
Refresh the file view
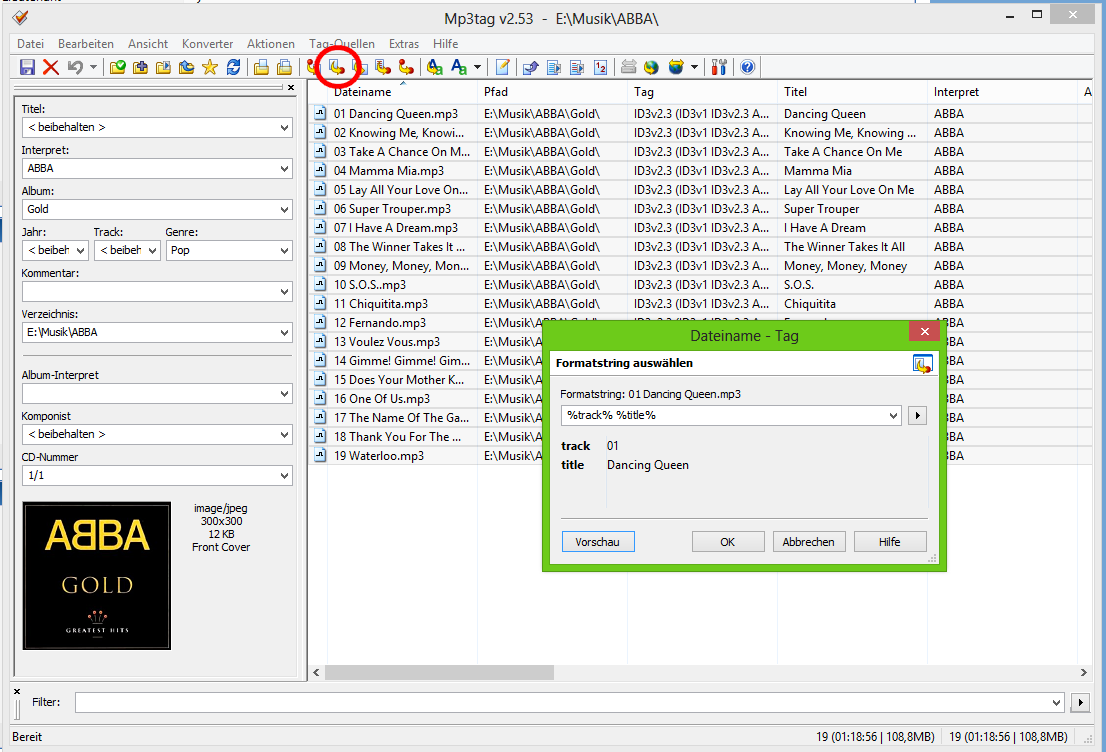233,67
